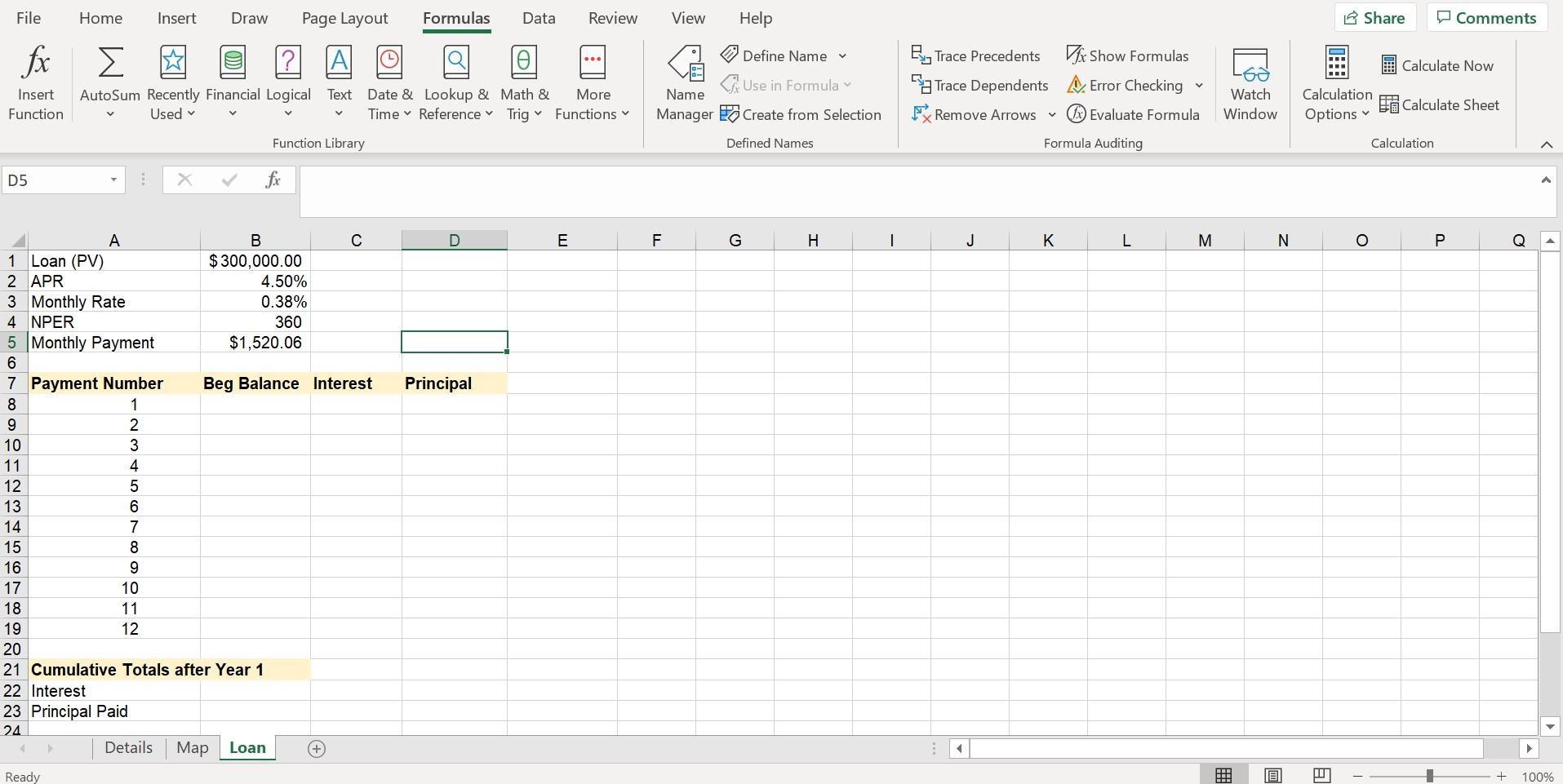The image size is (1563, 784).
Task: Open the Page Layout tab
Action: tap(344, 18)
